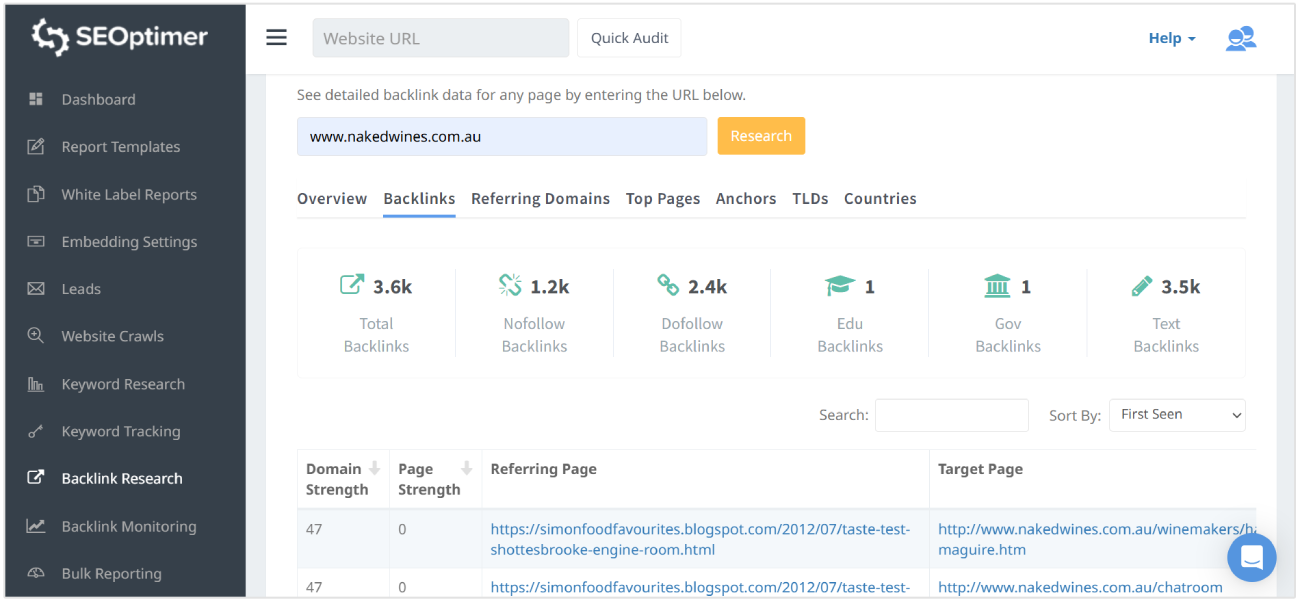This screenshot has width=1300, height=602.
Task: Open the Sort By dropdown
Action: (x=1177, y=415)
